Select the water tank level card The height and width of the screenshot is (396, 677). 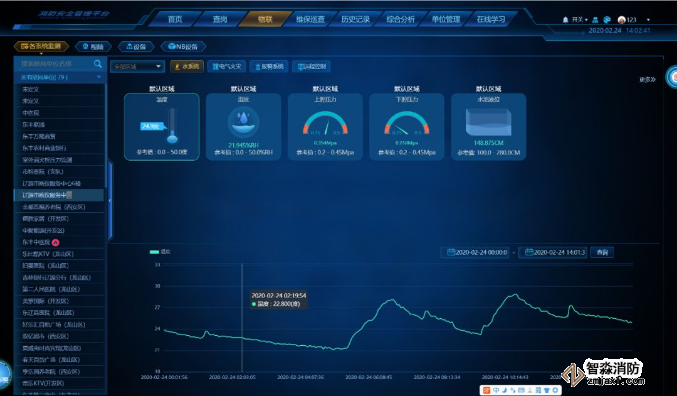(488, 127)
